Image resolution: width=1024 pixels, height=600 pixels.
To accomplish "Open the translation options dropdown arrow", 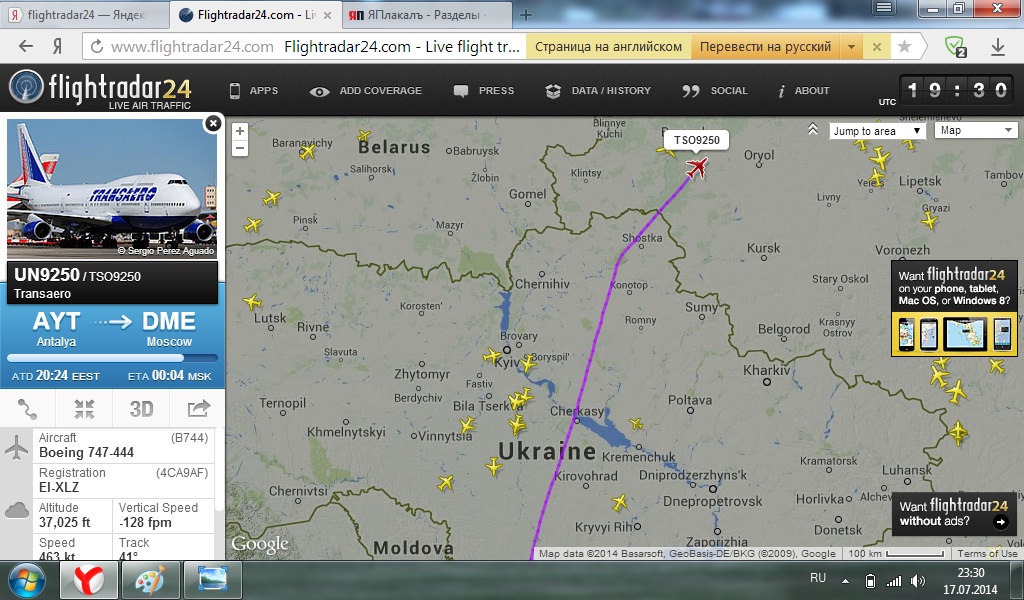I will 851,46.
